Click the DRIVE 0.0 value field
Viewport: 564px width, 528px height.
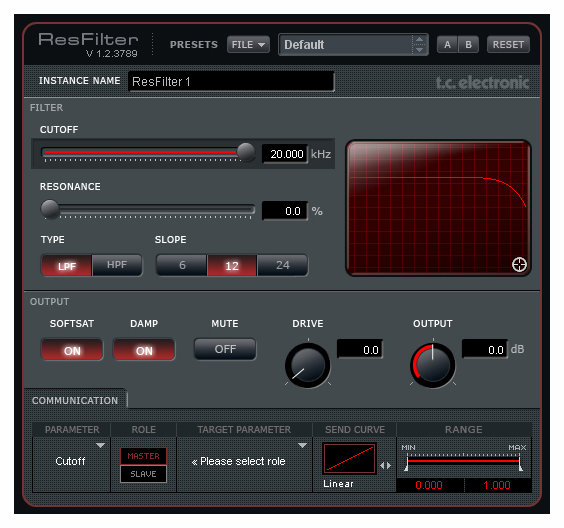[360, 349]
